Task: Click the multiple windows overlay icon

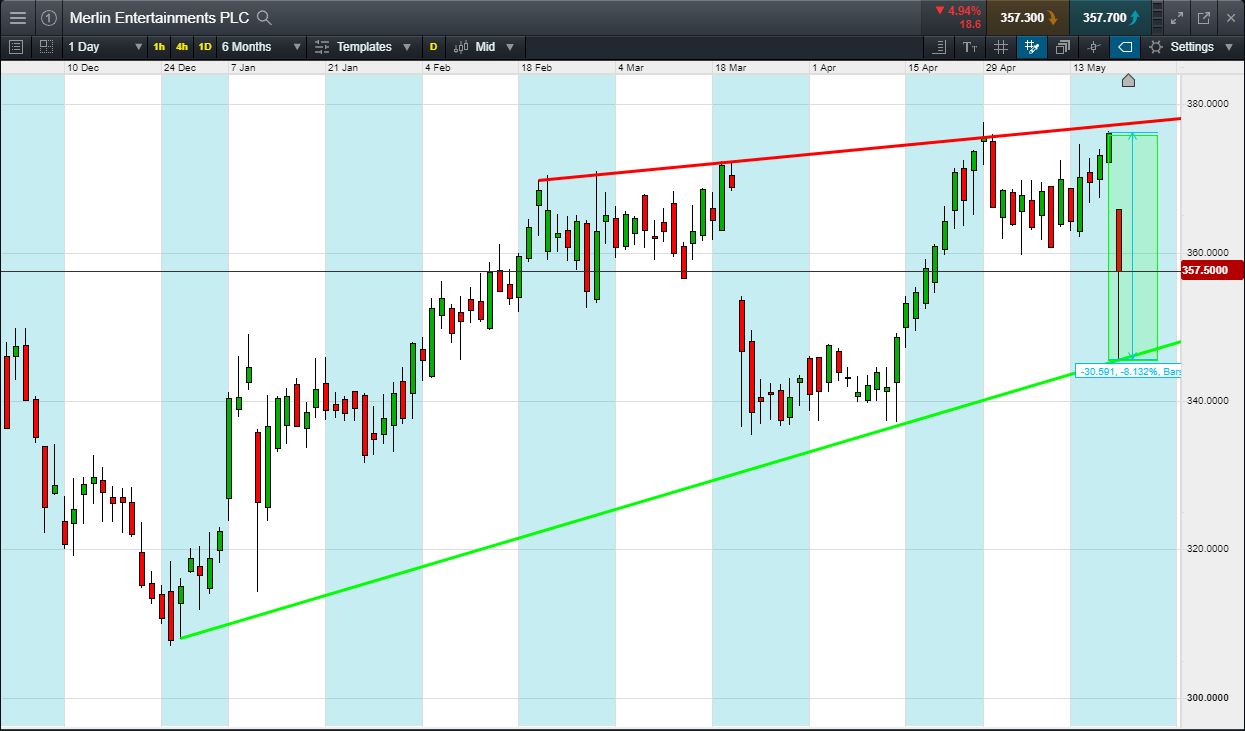Action: [1062, 46]
